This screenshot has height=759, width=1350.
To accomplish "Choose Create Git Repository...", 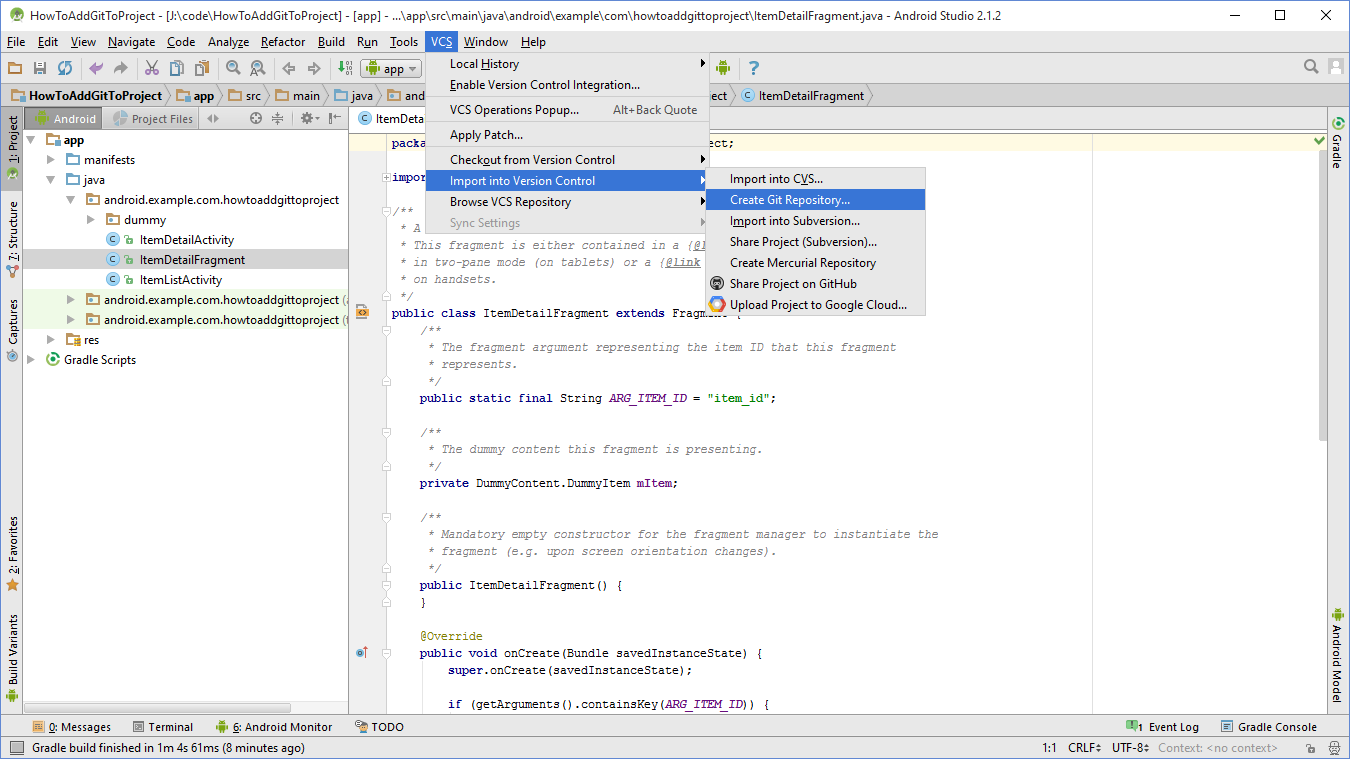I will pos(816,200).
